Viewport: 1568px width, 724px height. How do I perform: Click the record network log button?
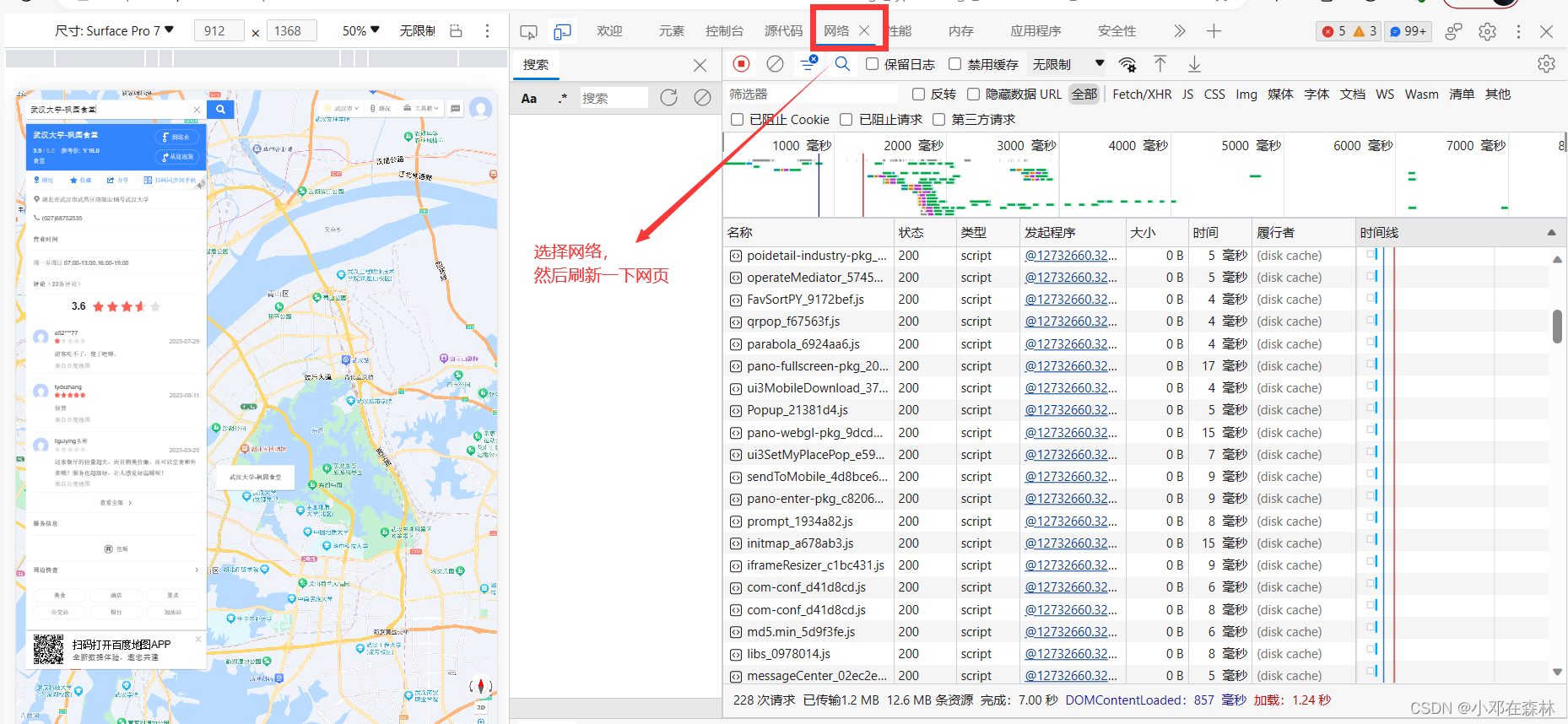click(x=741, y=64)
